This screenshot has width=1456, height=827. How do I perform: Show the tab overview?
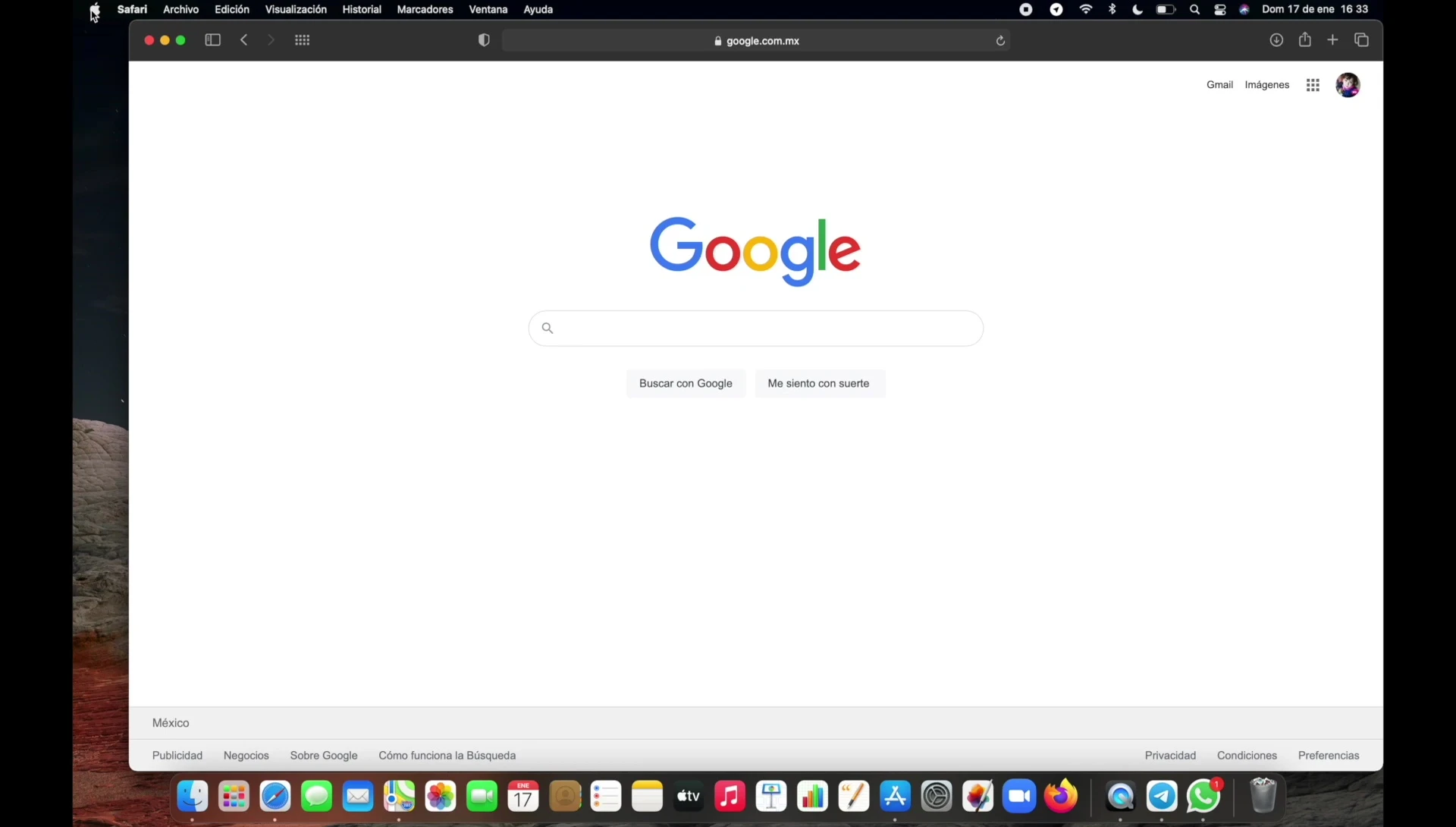pos(1361,40)
